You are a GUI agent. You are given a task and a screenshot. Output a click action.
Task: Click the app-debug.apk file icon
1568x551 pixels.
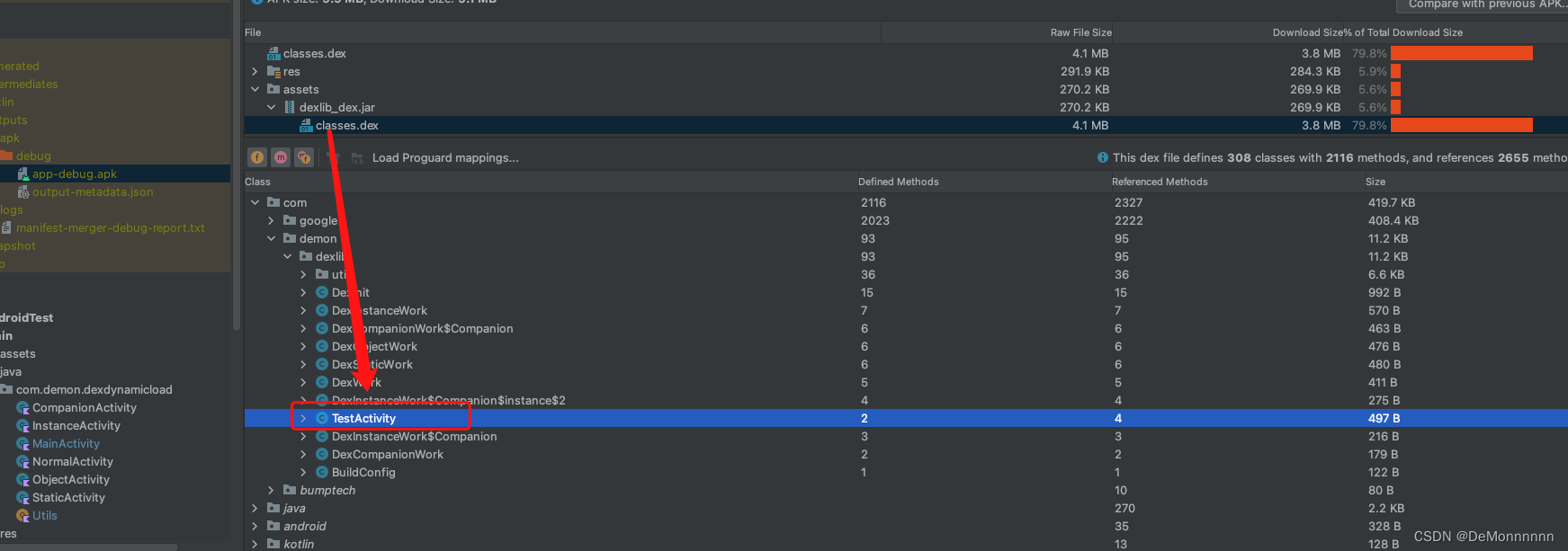point(23,174)
